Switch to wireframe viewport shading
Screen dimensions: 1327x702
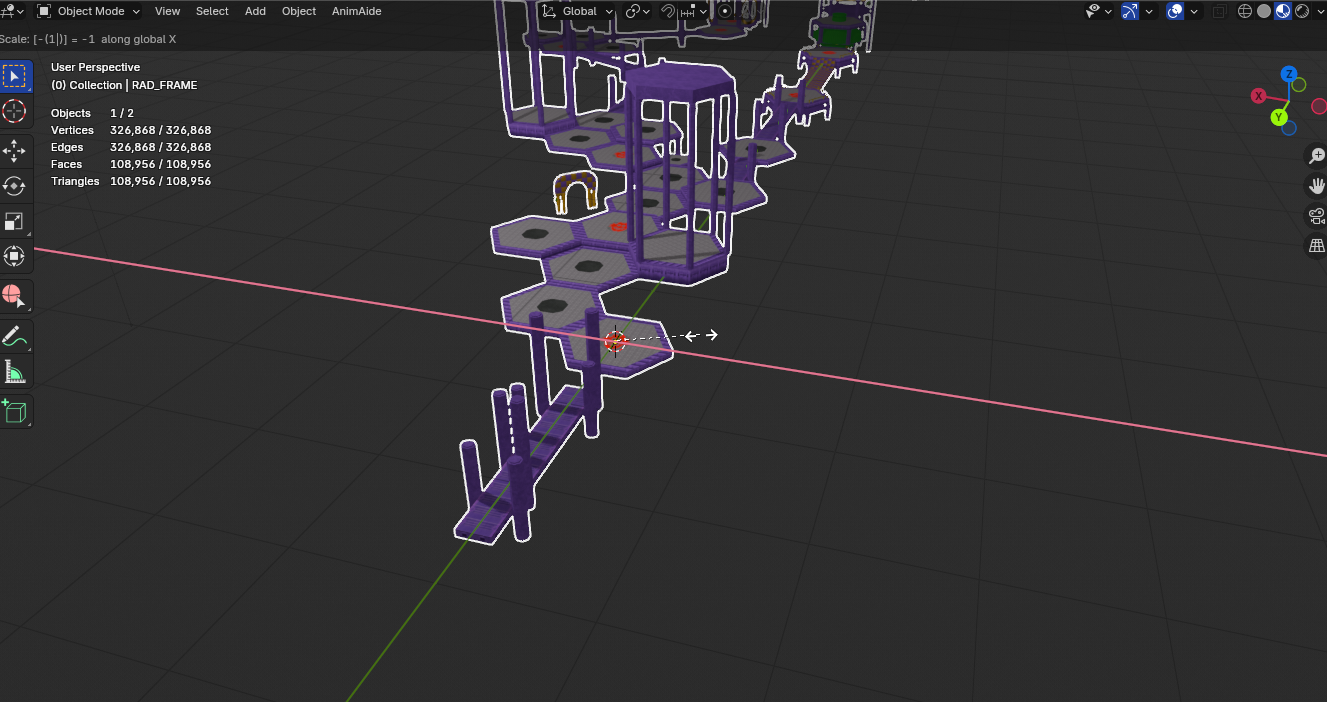coord(1245,12)
